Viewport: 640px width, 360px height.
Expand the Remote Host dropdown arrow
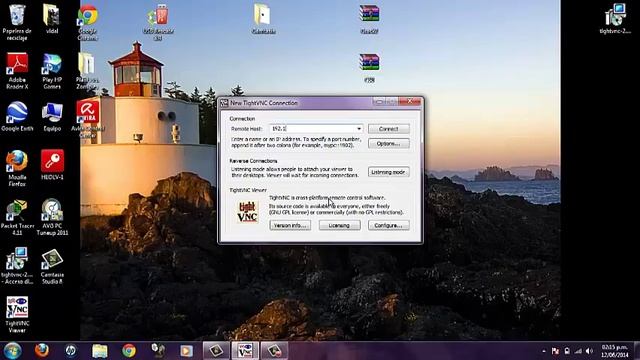pyautogui.click(x=359, y=129)
